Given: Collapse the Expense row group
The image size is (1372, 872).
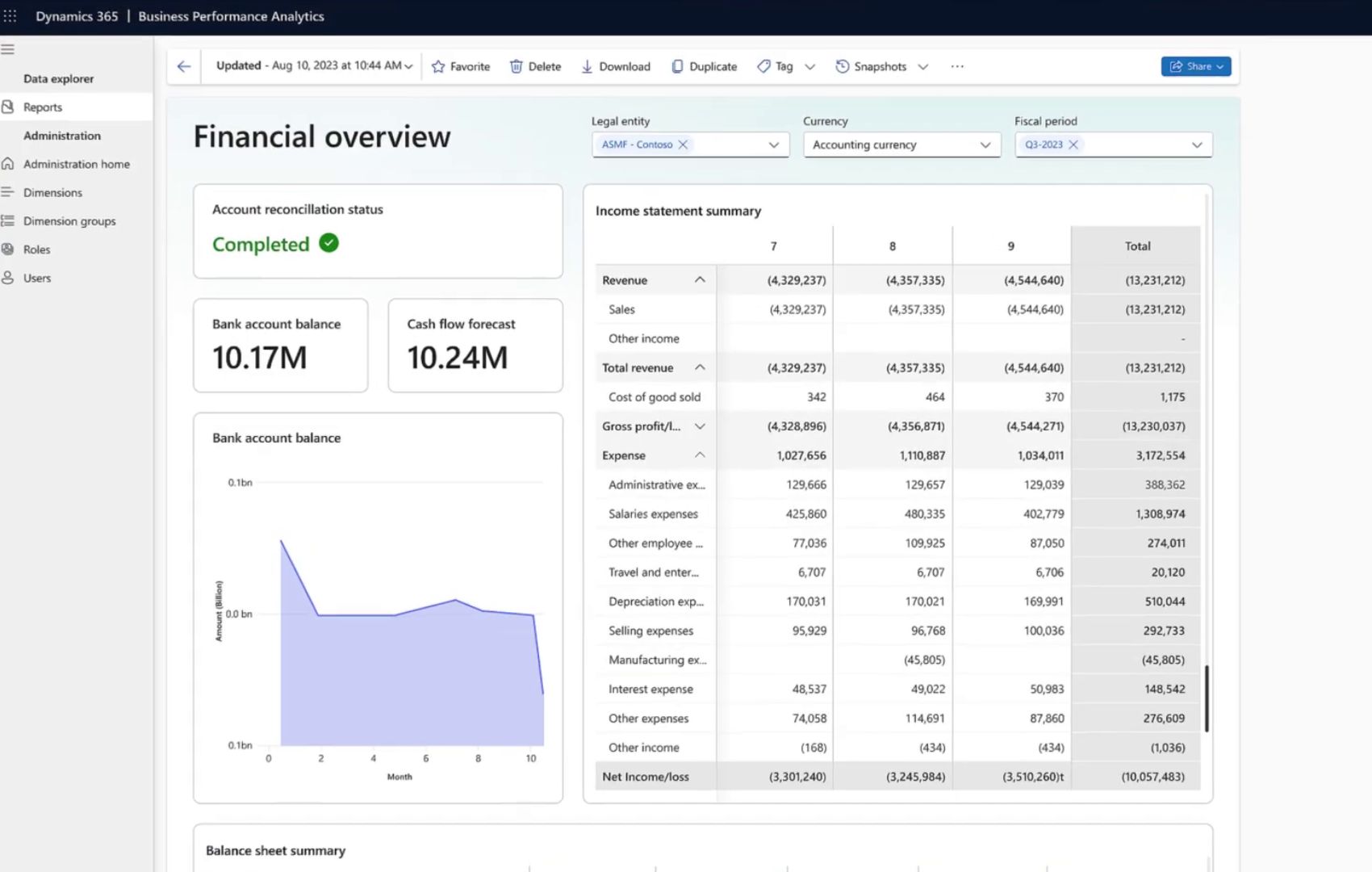Looking at the screenshot, I should pyautogui.click(x=700, y=455).
